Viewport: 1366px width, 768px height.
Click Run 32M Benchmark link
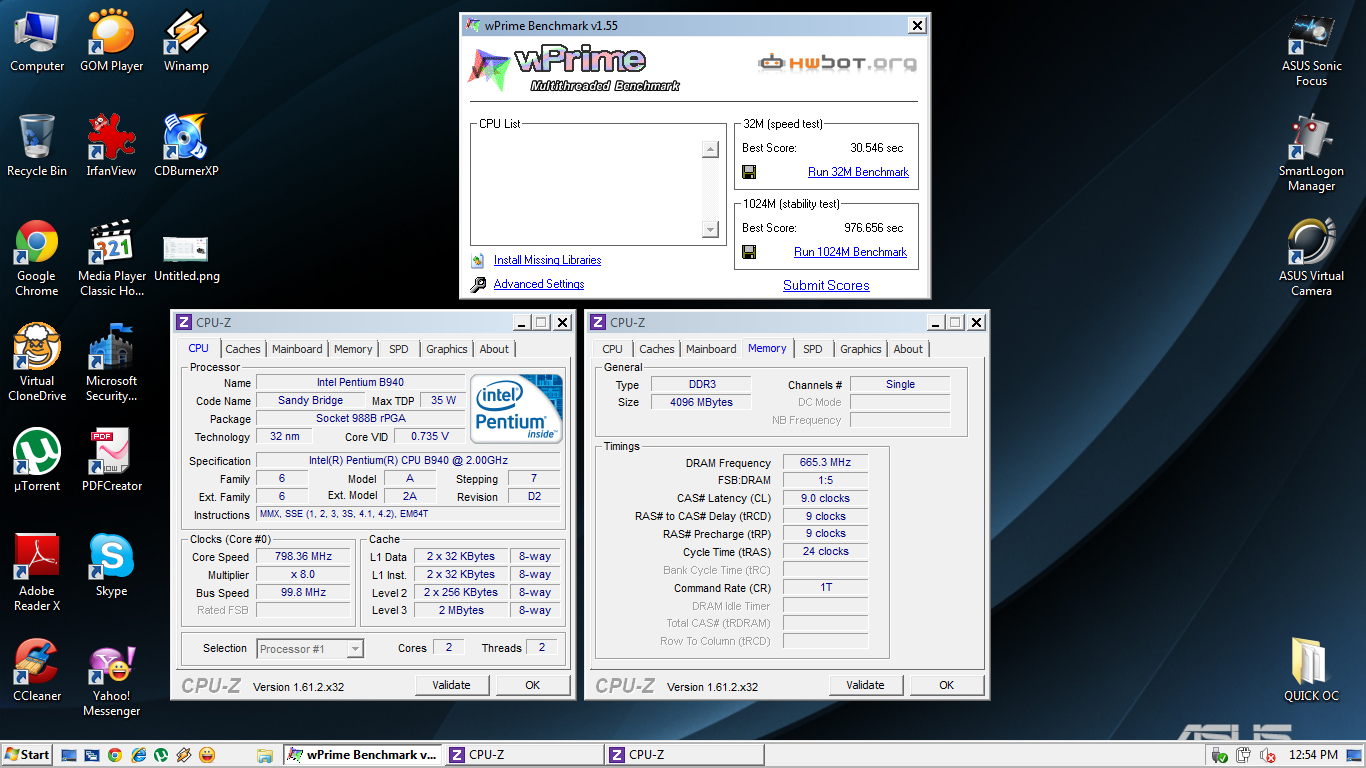858,172
